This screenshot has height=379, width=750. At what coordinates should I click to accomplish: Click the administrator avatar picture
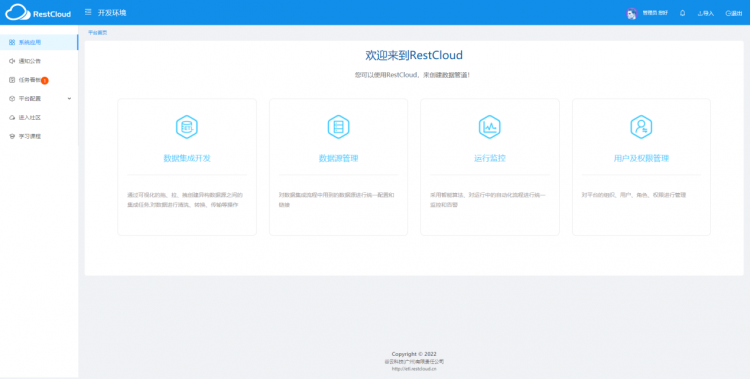pyautogui.click(x=632, y=13)
